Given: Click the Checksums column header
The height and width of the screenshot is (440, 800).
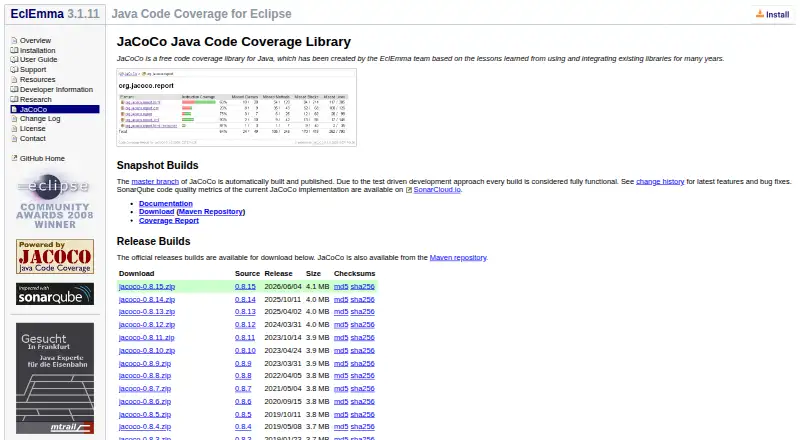Looking at the screenshot, I should (x=354, y=274).
